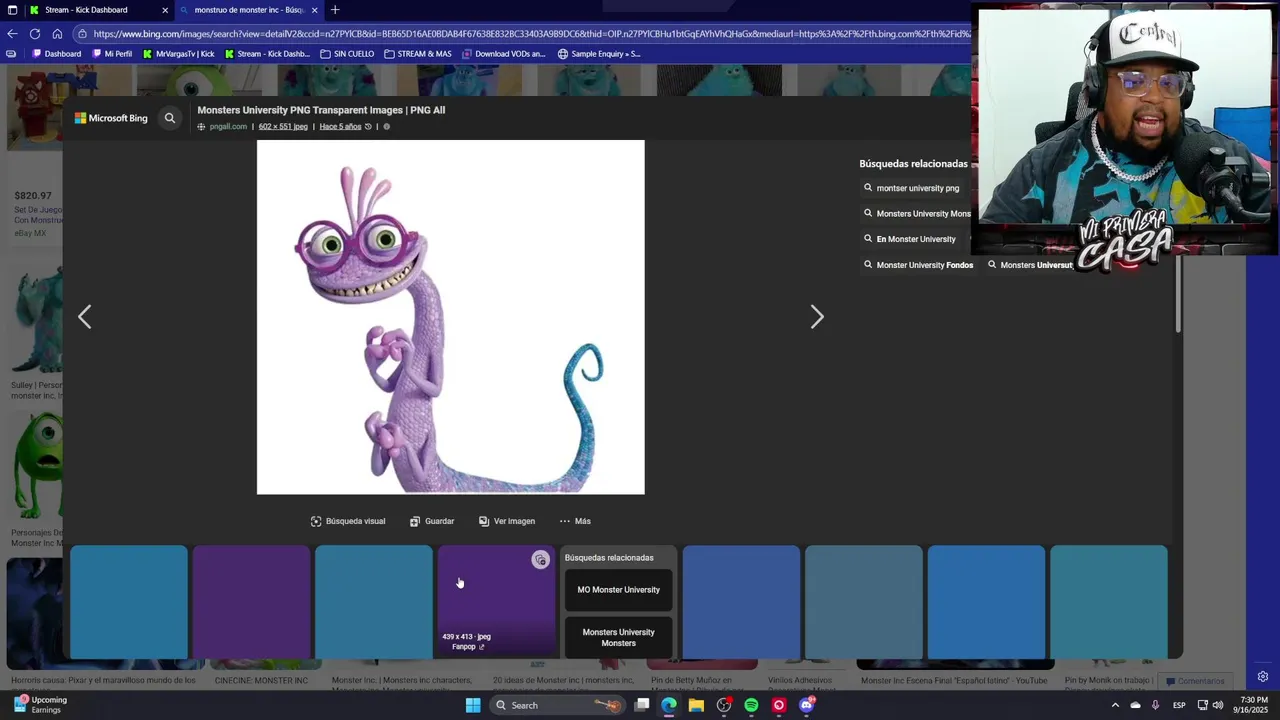Go back with the browser back arrow
This screenshot has height=720, width=1280.
[12, 33]
